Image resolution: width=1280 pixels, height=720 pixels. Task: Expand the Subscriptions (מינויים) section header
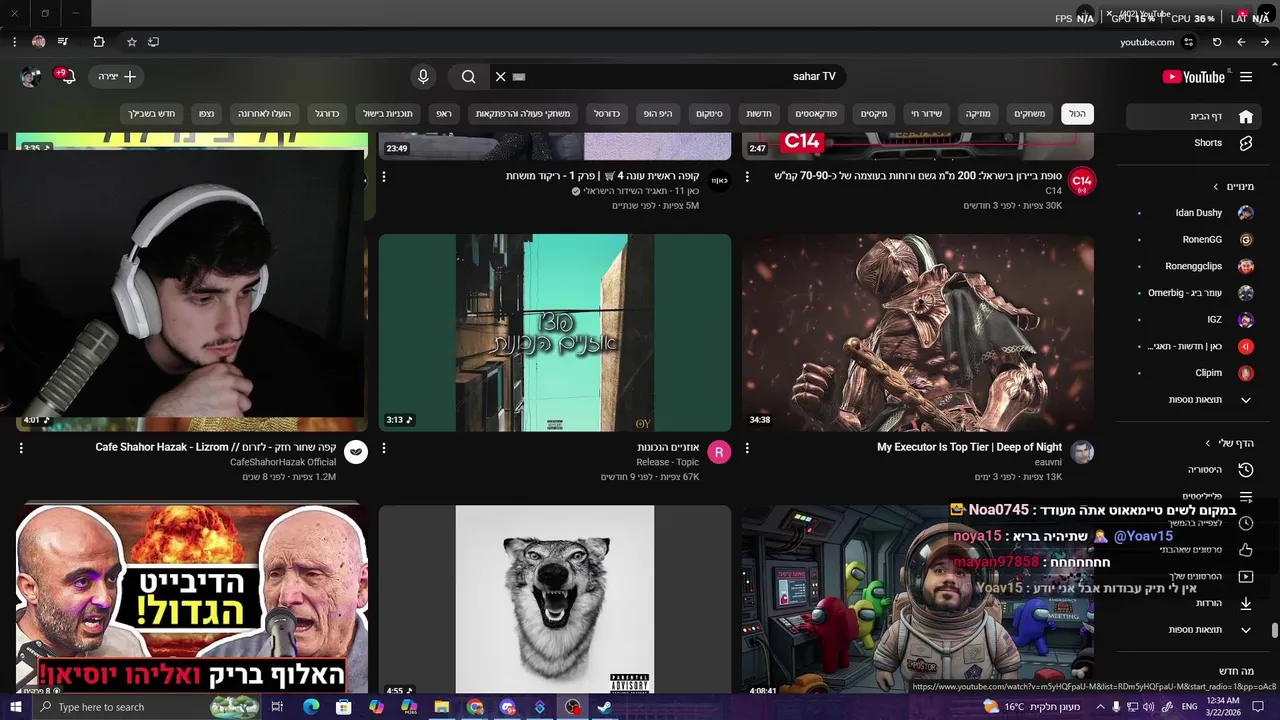click(x=1234, y=186)
